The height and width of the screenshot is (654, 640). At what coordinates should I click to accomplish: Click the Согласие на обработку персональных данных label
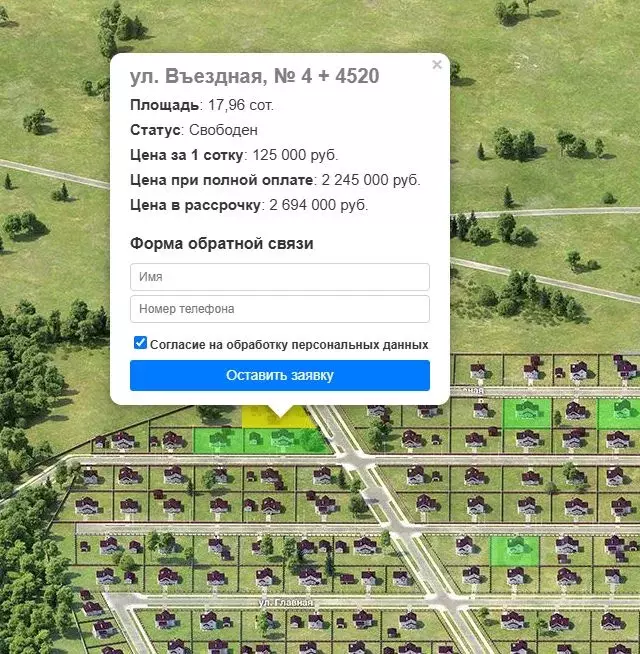(x=289, y=344)
